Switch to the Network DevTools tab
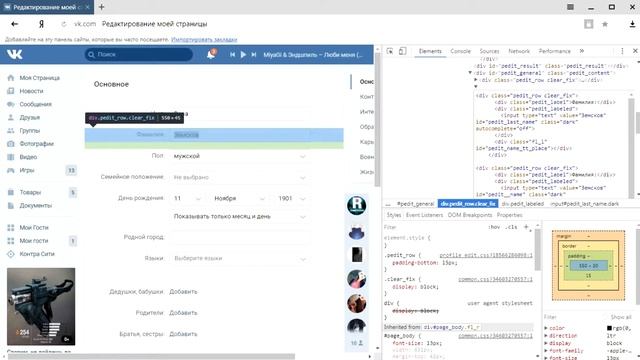 pyautogui.click(x=519, y=51)
